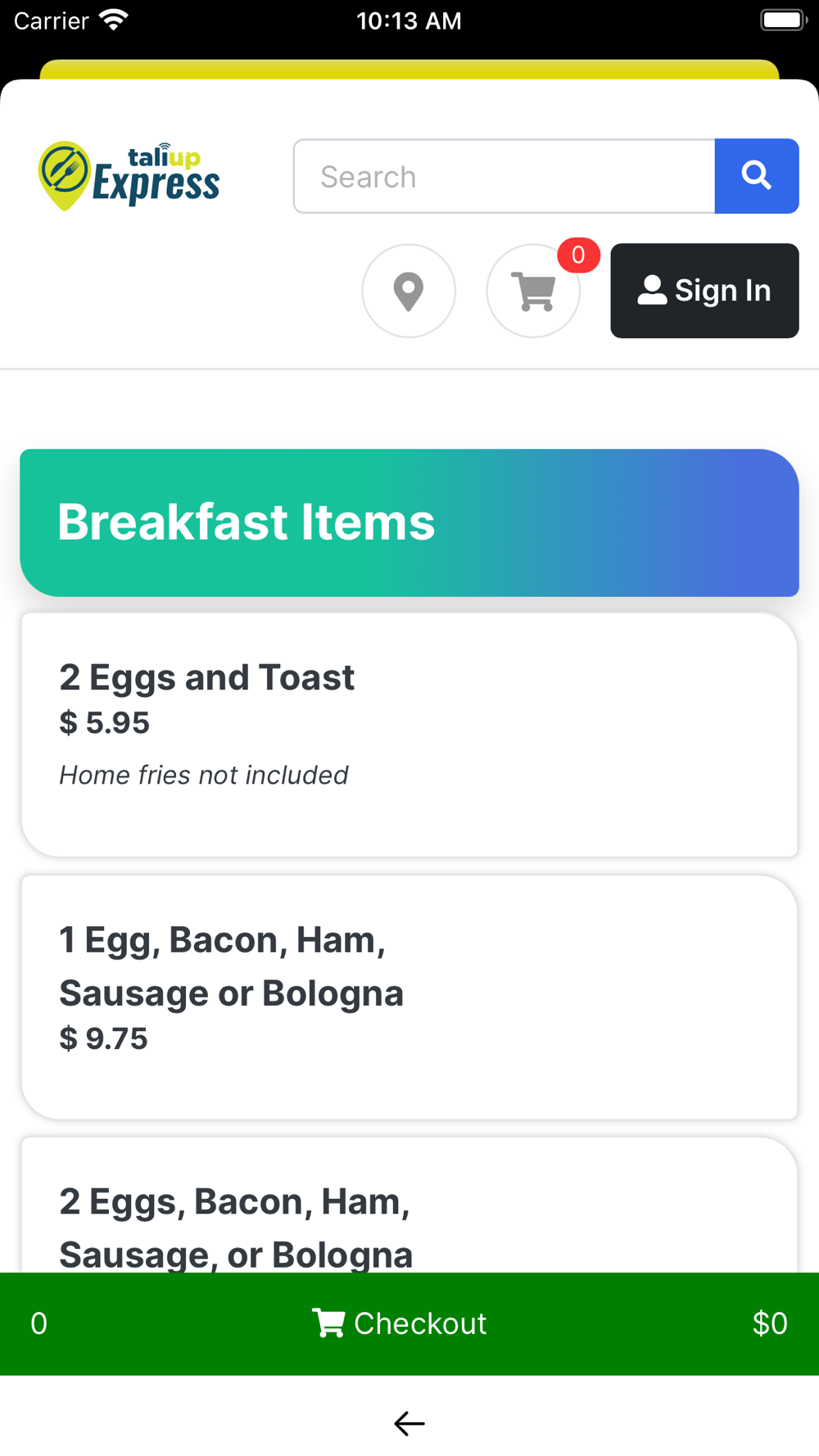This screenshot has height=1456, width=819.
Task: Select the 2 Eggs and Toast item
Action: (x=409, y=735)
